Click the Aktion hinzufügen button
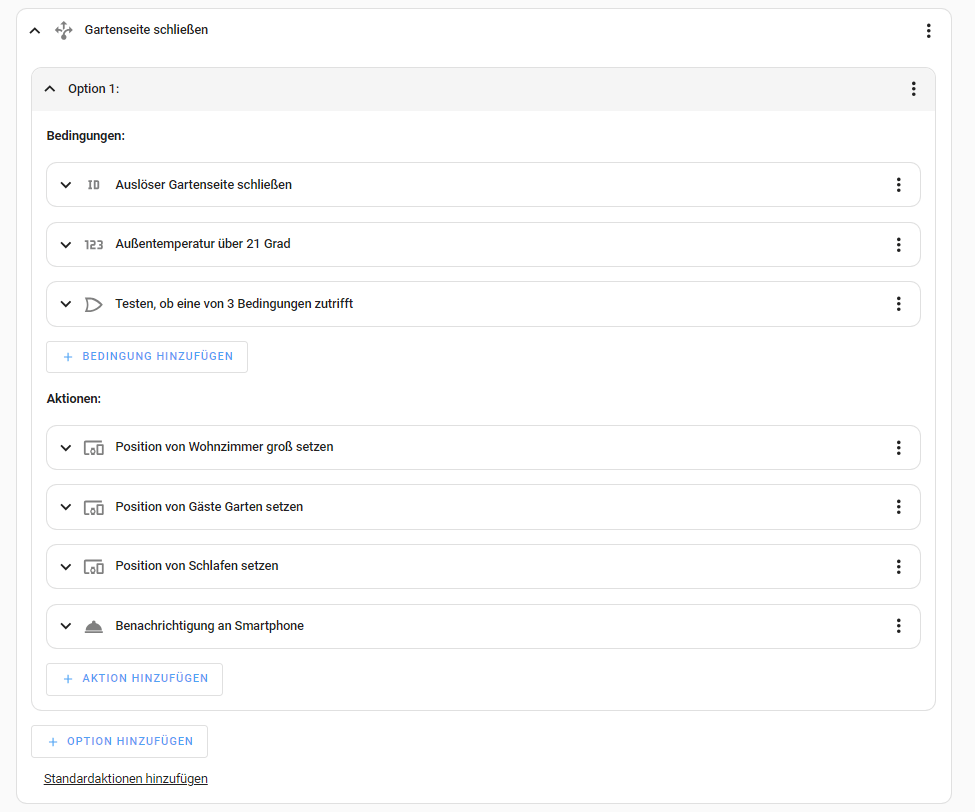The height and width of the screenshot is (812, 975). [x=134, y=679]
